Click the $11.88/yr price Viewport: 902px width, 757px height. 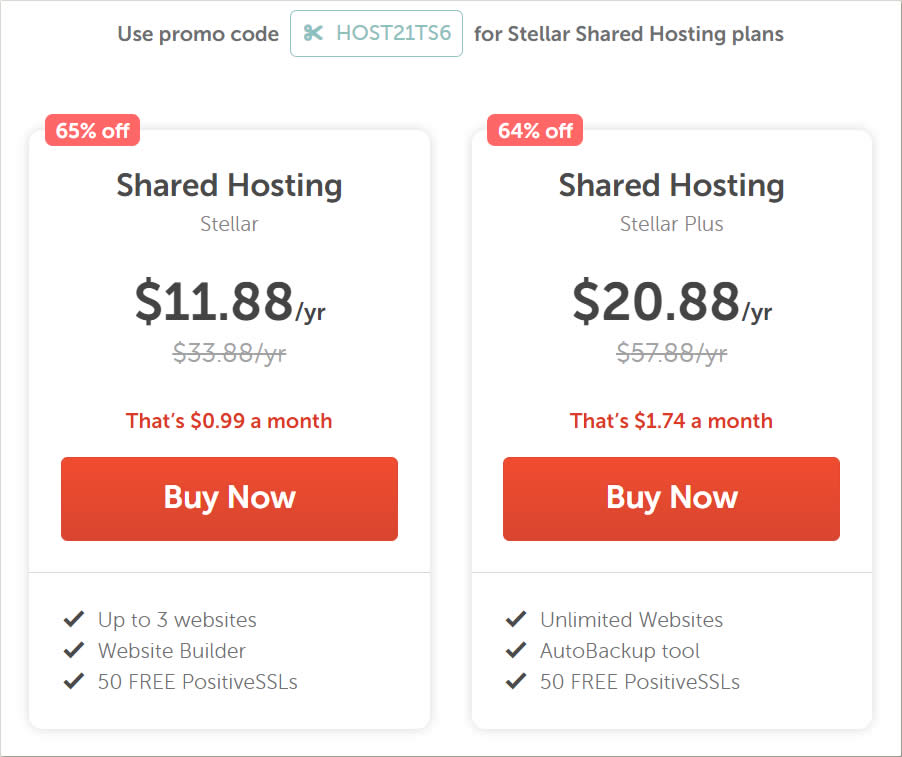point(230,301)
